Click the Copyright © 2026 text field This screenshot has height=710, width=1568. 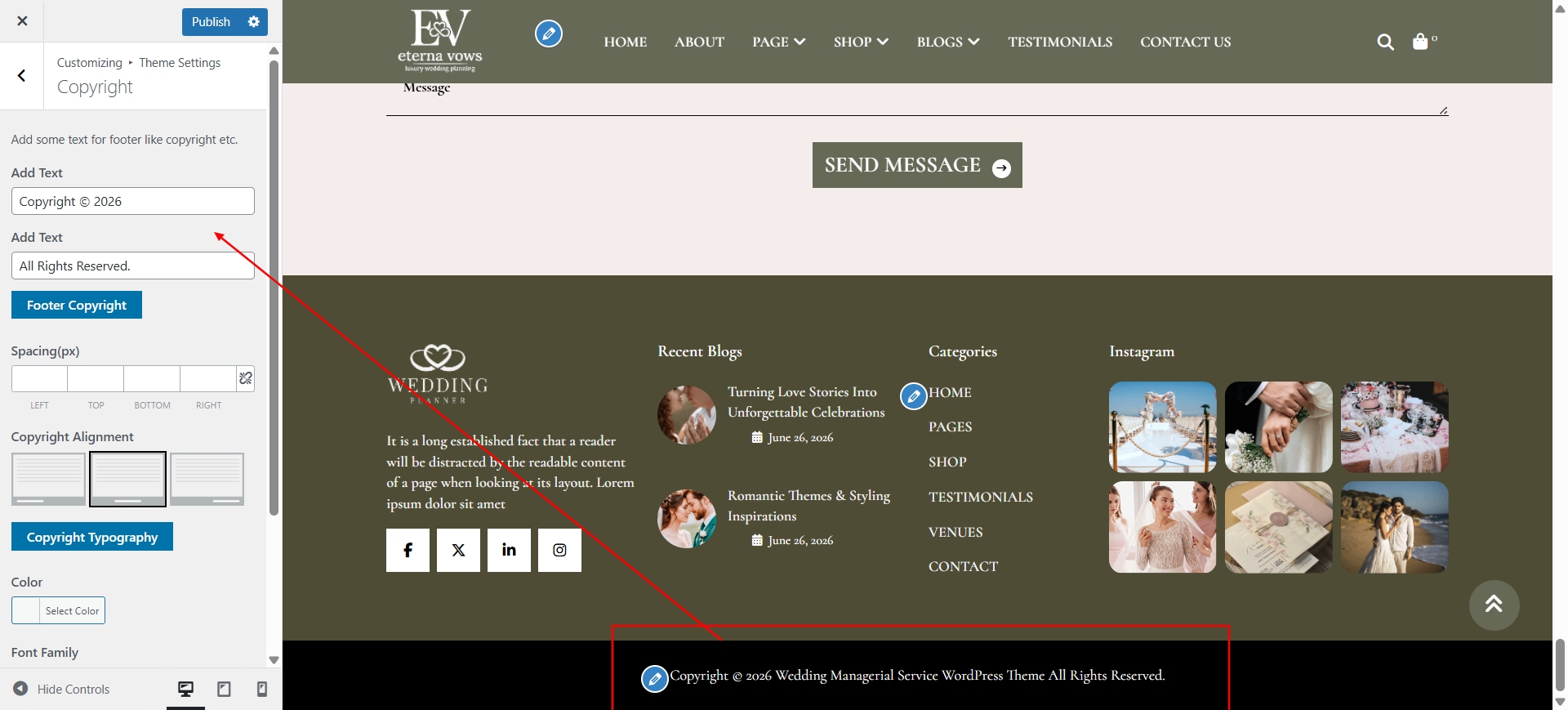[133, 201]
